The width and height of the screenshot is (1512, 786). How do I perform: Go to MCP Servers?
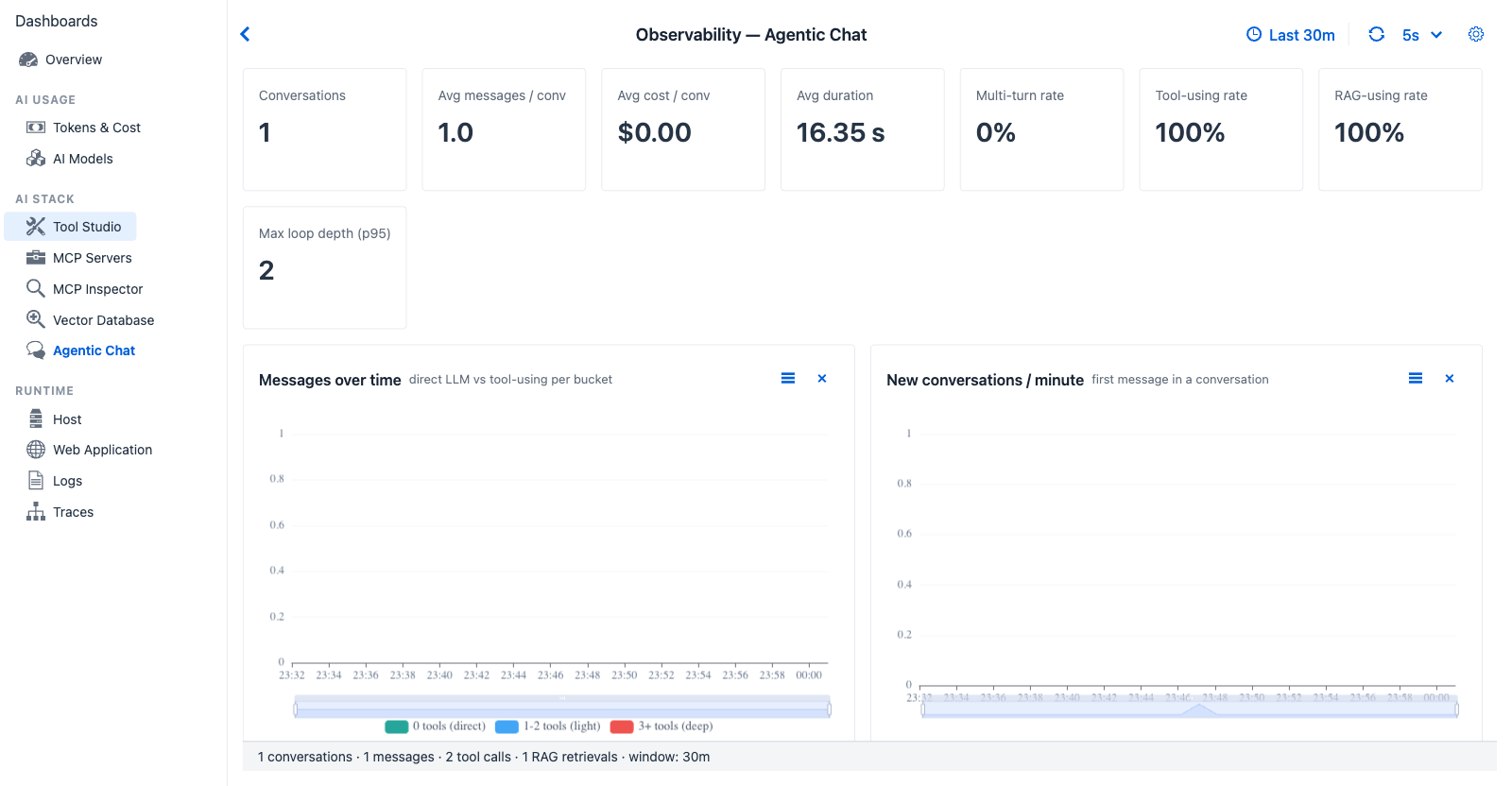(93, 258)
